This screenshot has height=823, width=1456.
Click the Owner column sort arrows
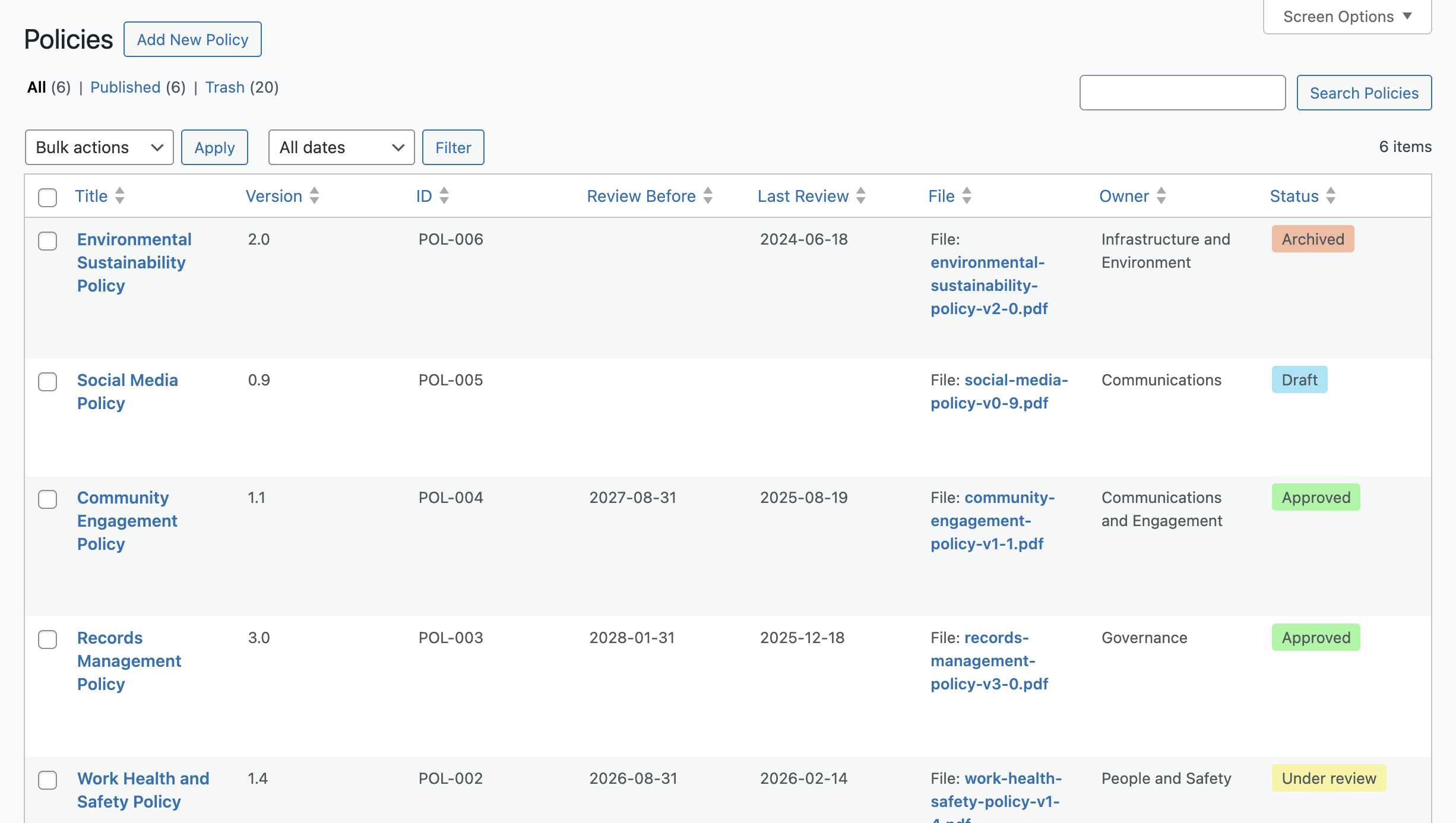(x=1161, y=196)
